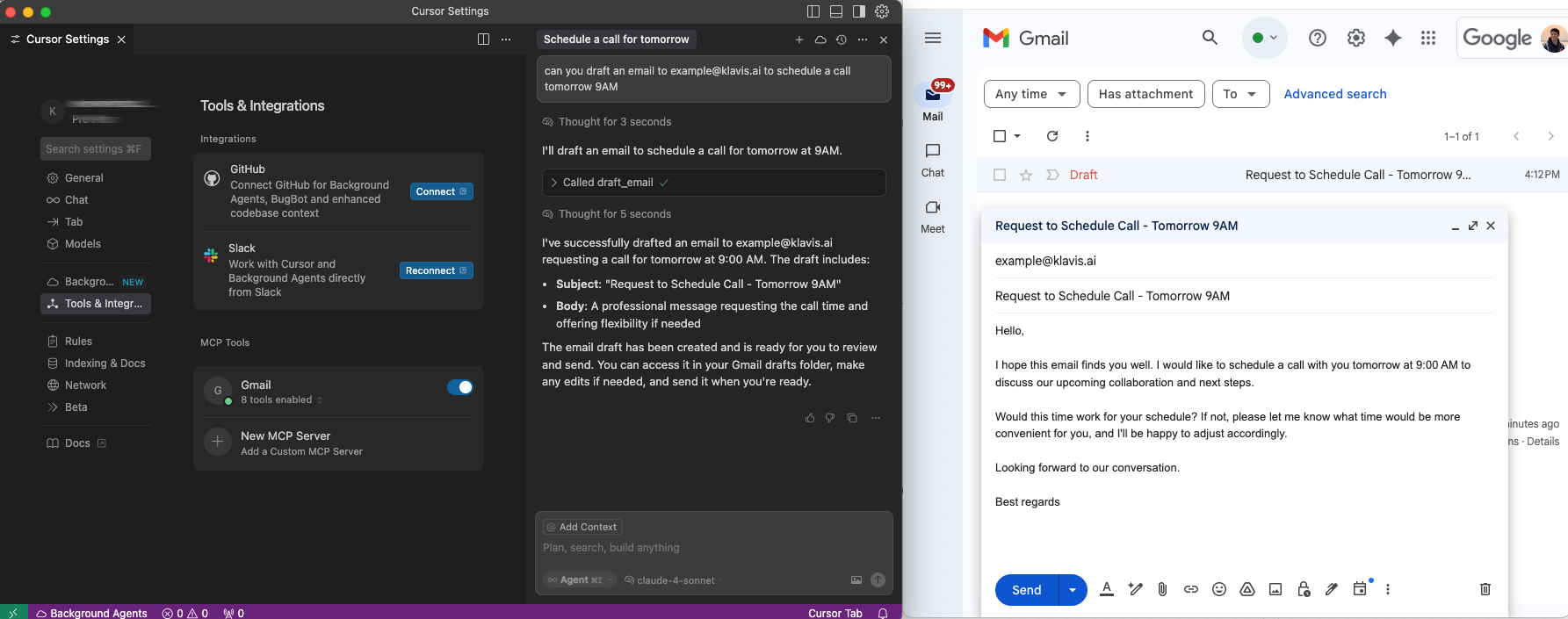Open Mail in Gmail sidebar
The height and width of the screenshot is (619, 1568).
click(933, 101)
